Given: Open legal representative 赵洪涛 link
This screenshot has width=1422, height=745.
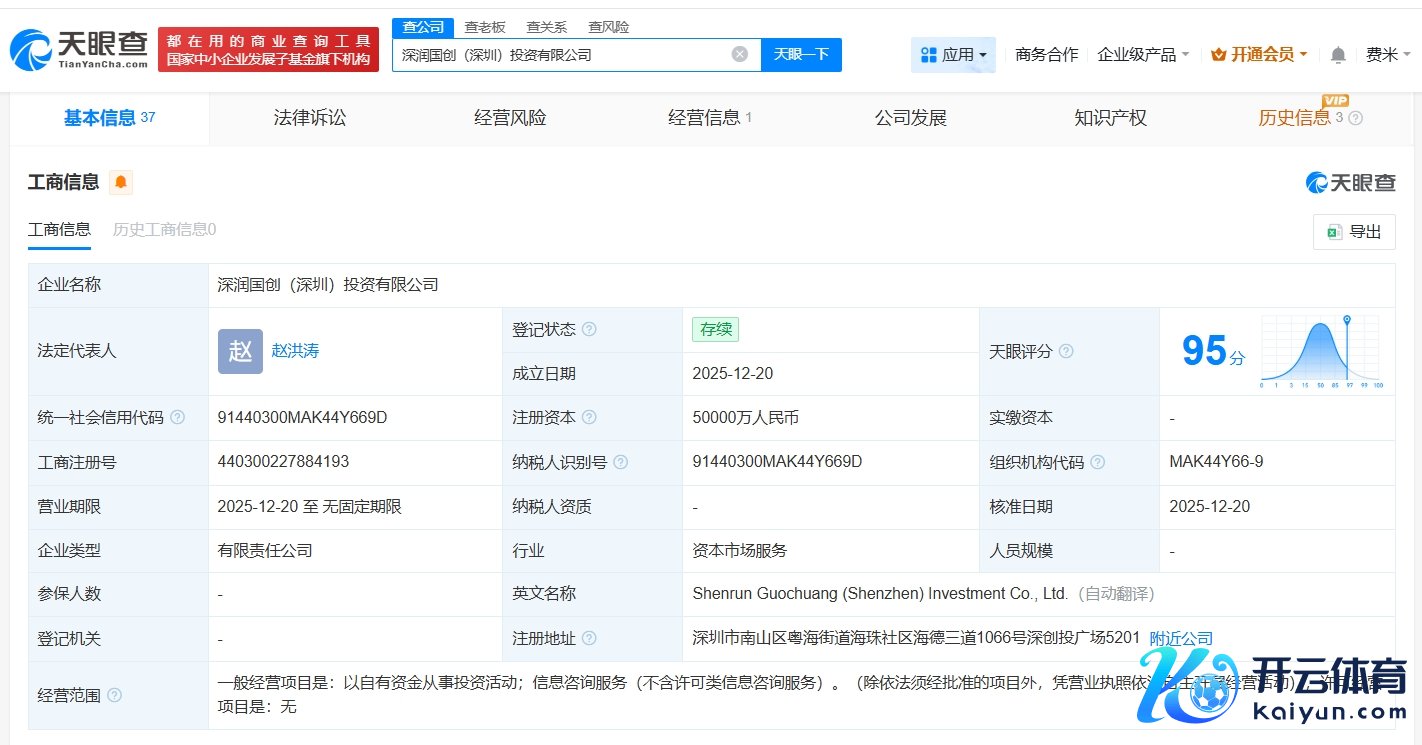Looking at the screenshot, I should pos(295,351).
